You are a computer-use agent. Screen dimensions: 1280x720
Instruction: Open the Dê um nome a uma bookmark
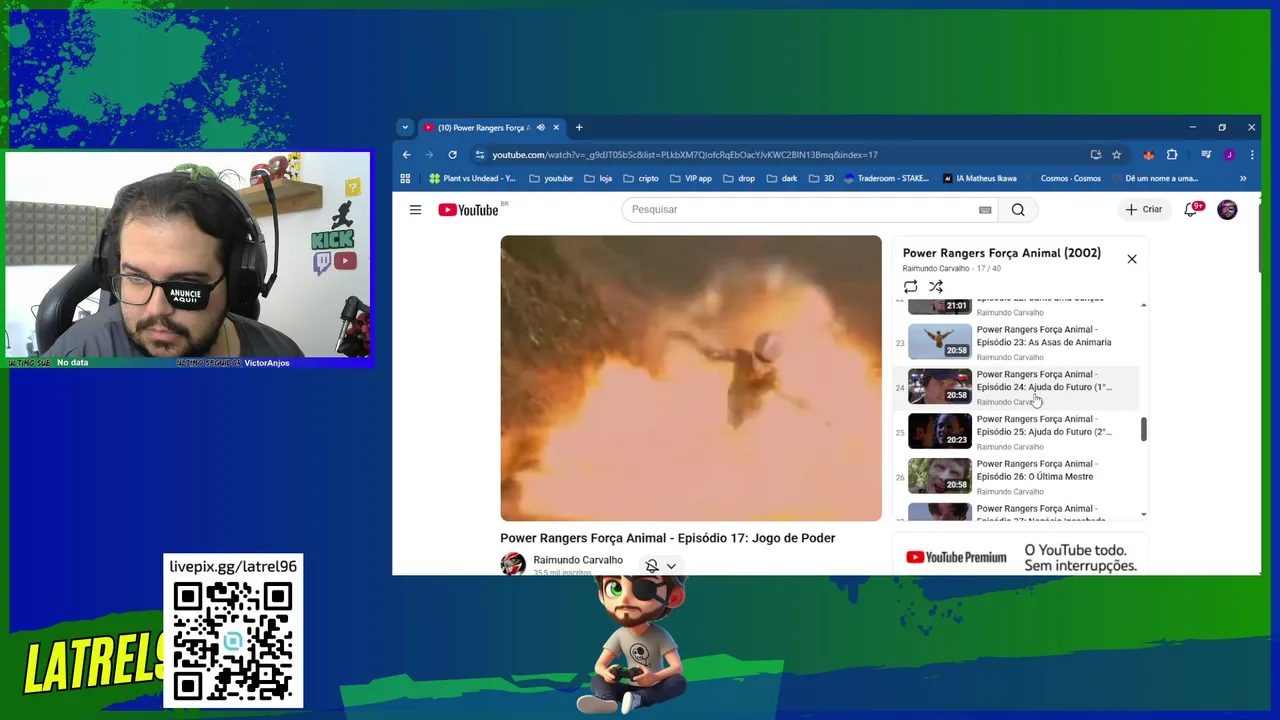[x=1155, y=179]
